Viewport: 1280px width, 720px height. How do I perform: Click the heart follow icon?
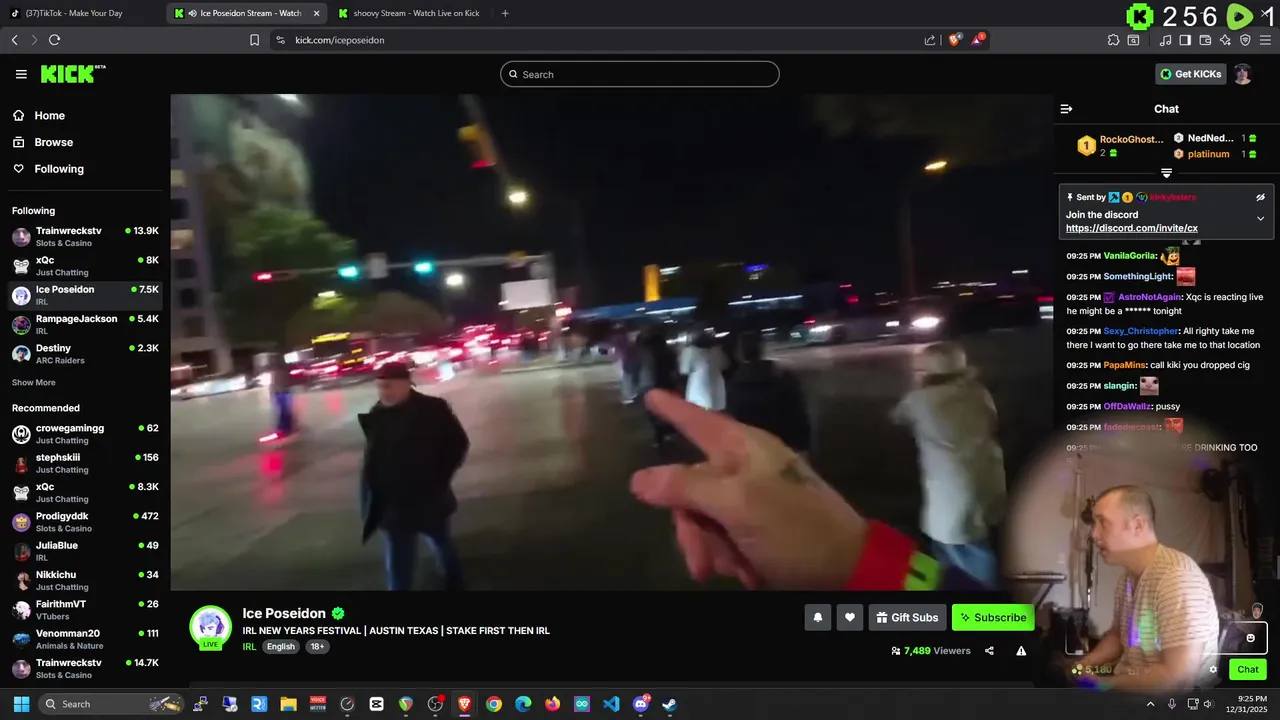(849, 618)
